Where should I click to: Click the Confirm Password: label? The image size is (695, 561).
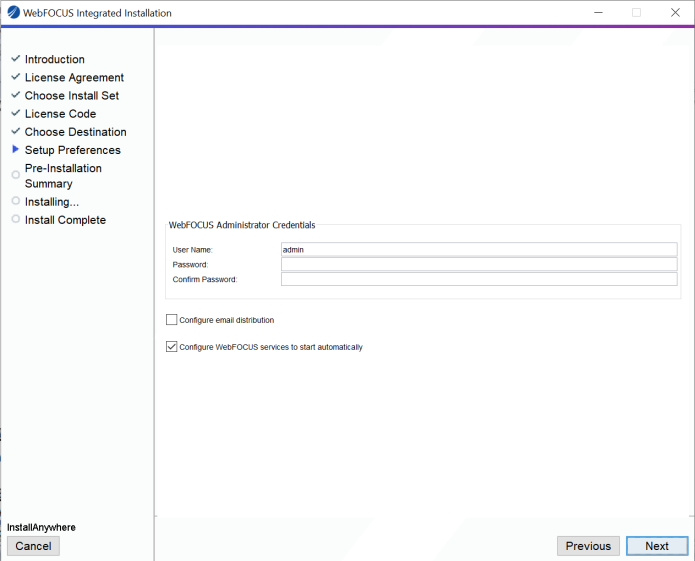[205, 280]
